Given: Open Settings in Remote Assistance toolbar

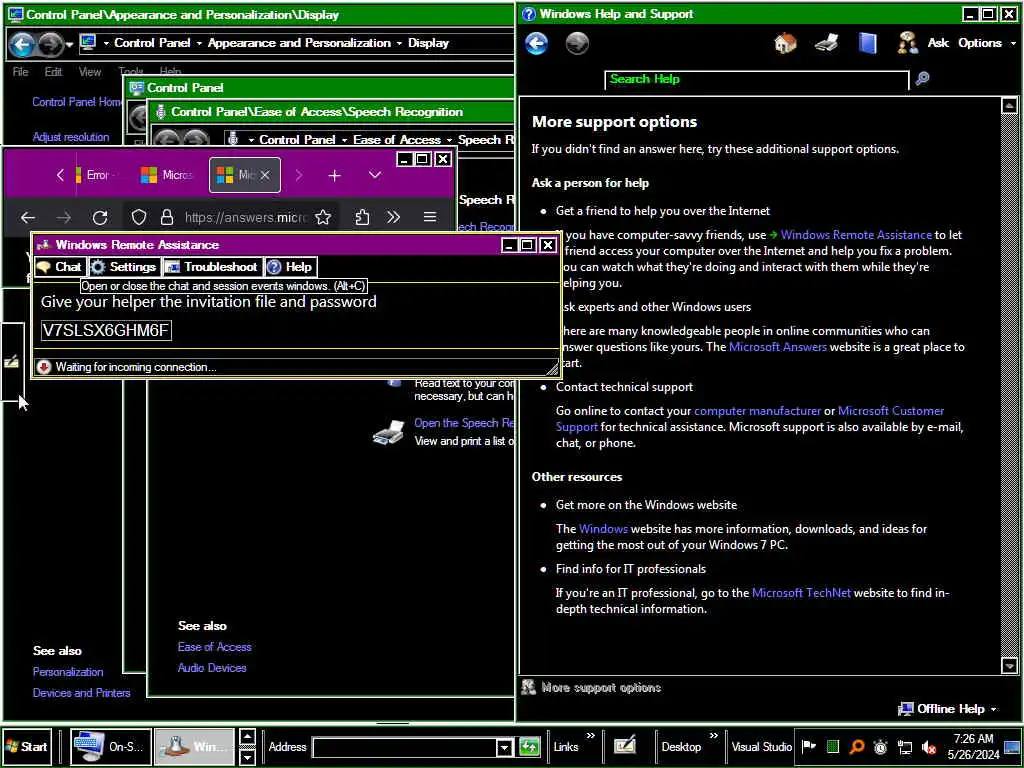Looking at the screenshot, I should [123, 266].
